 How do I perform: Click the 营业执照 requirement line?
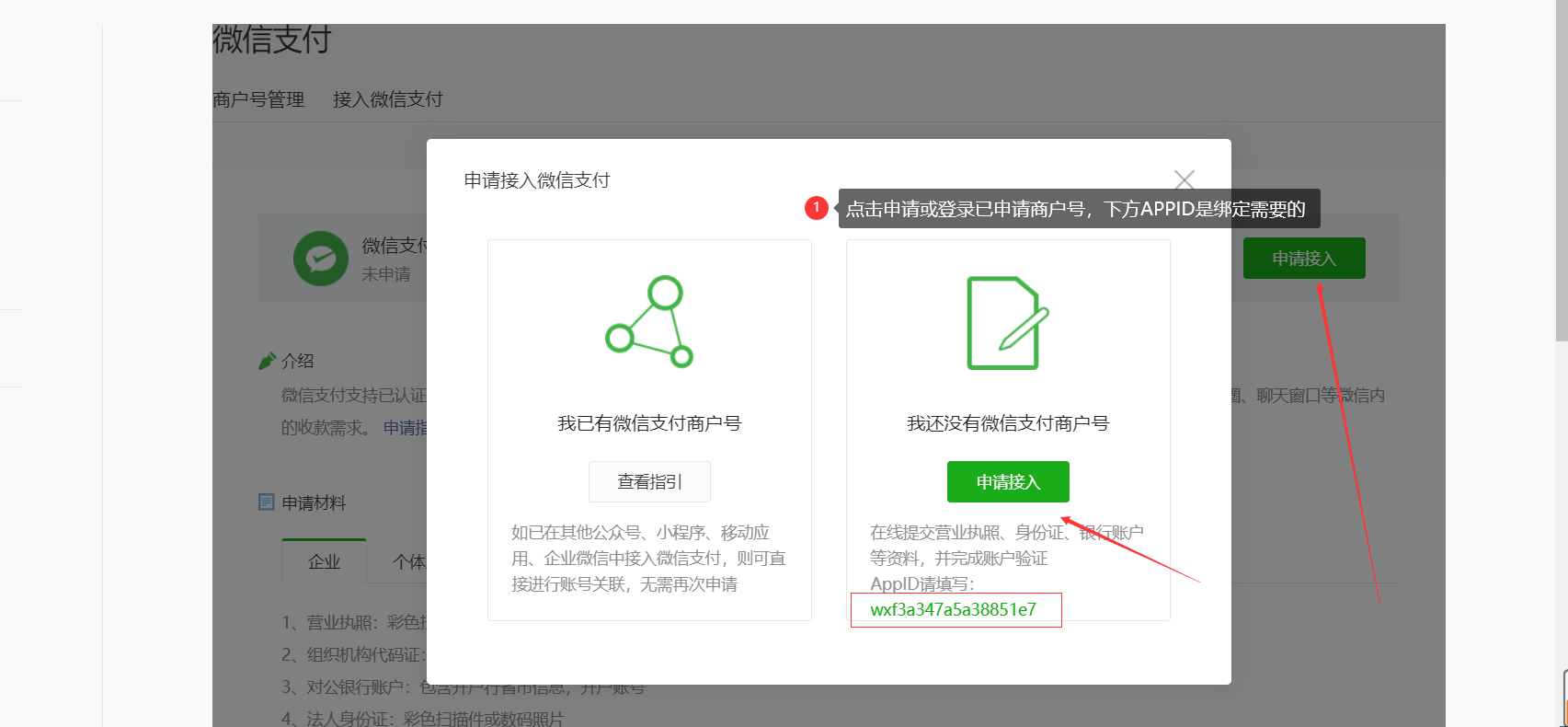(354, 623)
